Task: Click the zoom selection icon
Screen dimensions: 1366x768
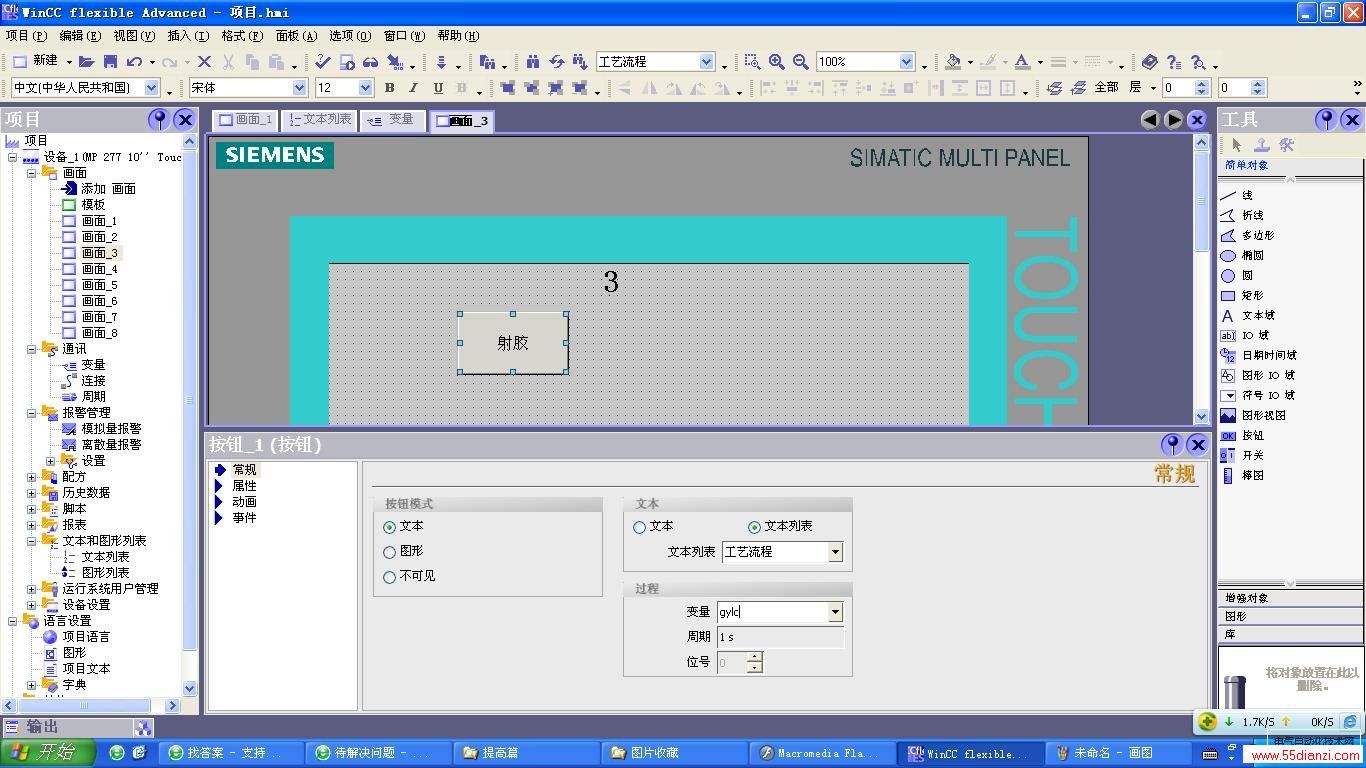Action: pos(752,62)
